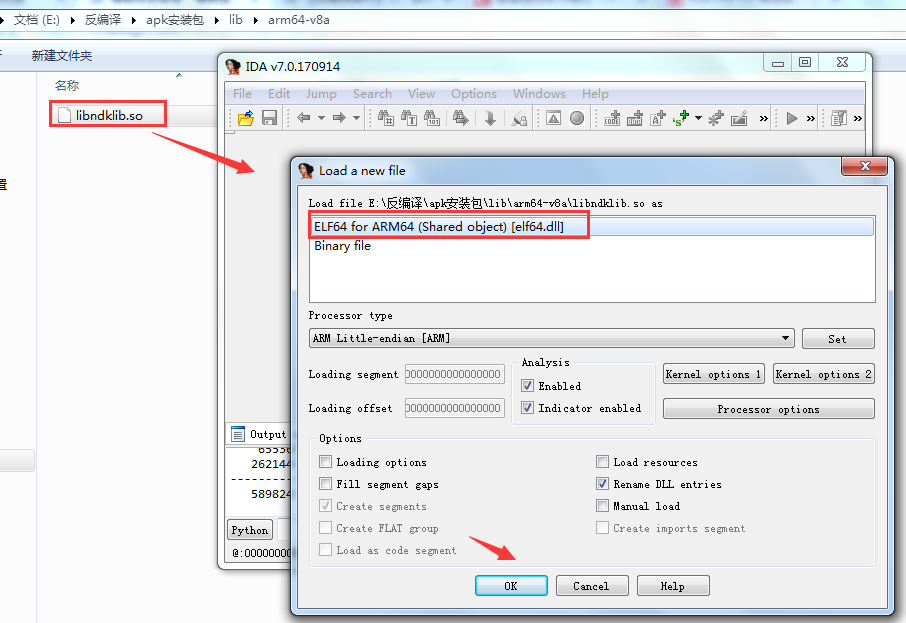
Task: Toggle the Rename DLL entries checkbox
Action: pyautogui.click(x=602, y=484)
